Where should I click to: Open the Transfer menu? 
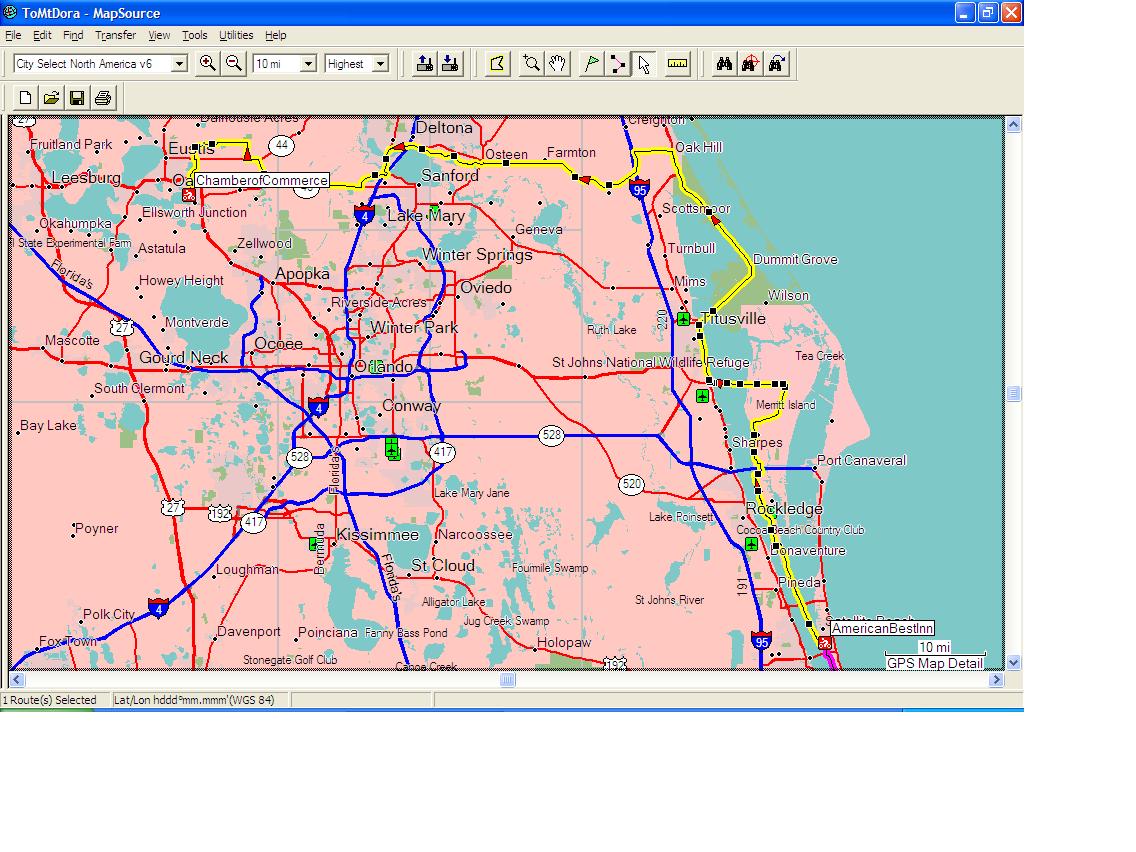pos(115,35)
